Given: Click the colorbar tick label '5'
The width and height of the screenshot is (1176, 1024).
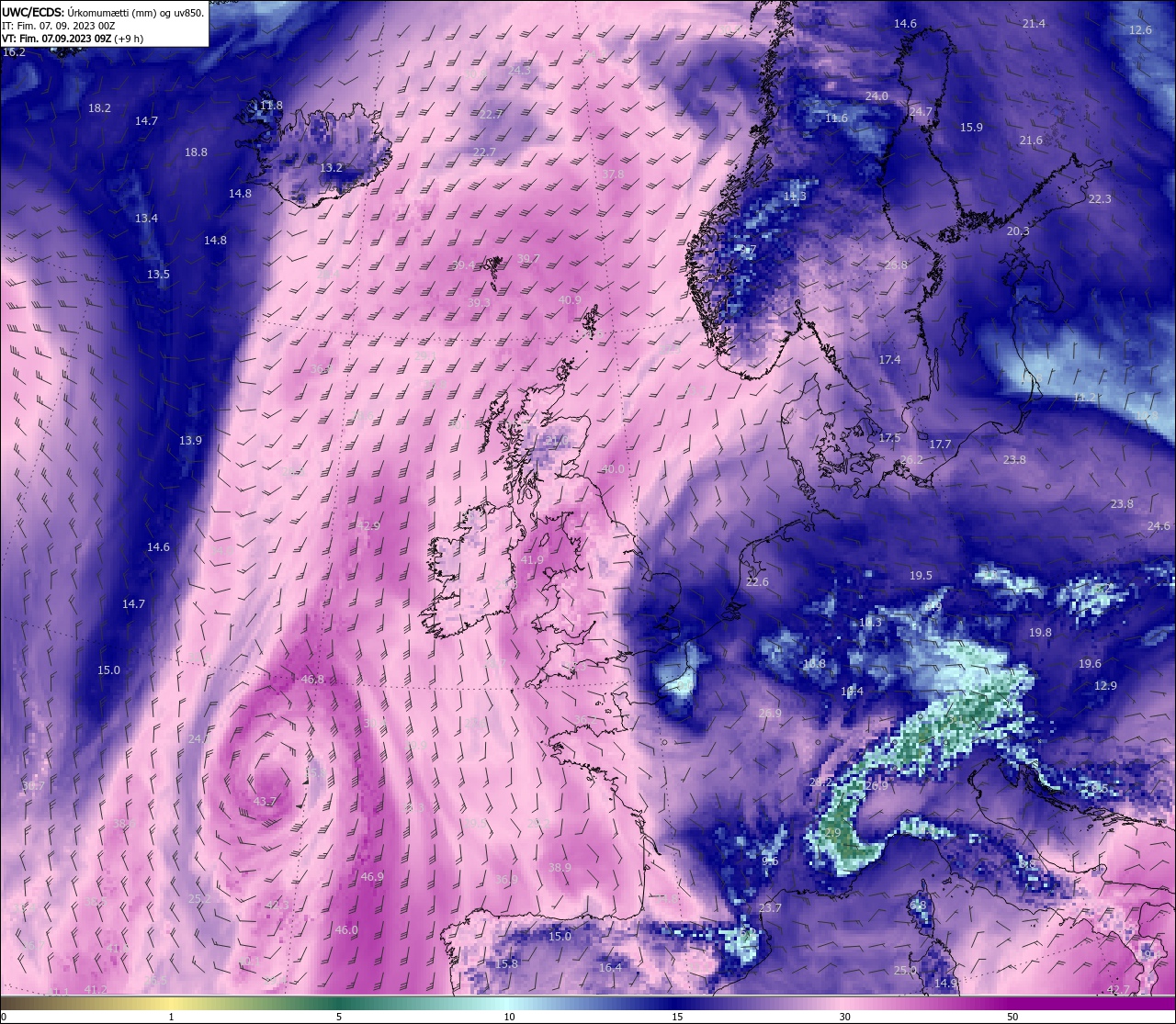Looking at the screenshot, I should tap(339, 1017).
